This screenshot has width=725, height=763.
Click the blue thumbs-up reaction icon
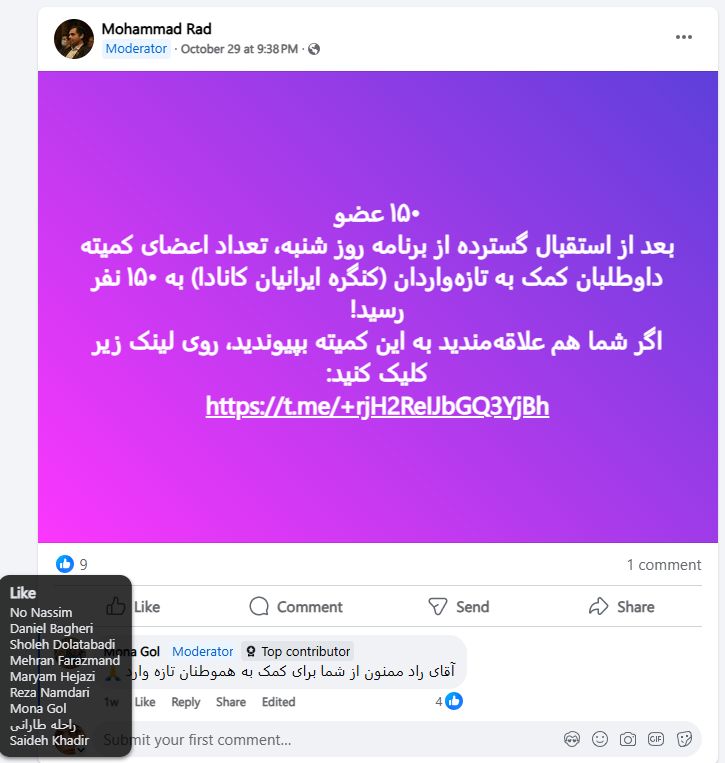point(65,564)
